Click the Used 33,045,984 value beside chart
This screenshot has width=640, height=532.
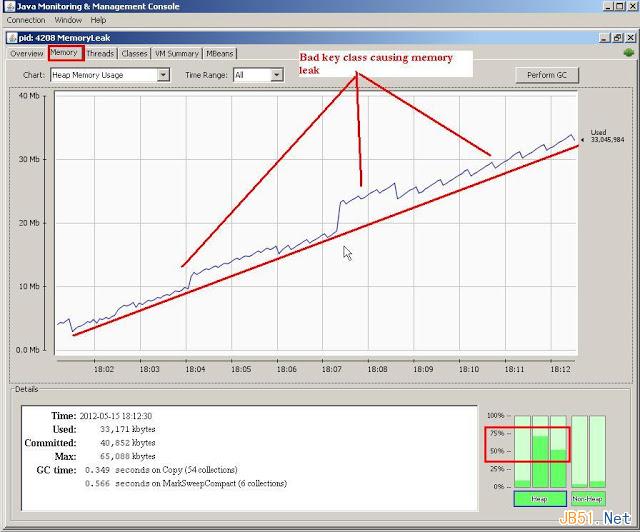[x=607, y=136]
